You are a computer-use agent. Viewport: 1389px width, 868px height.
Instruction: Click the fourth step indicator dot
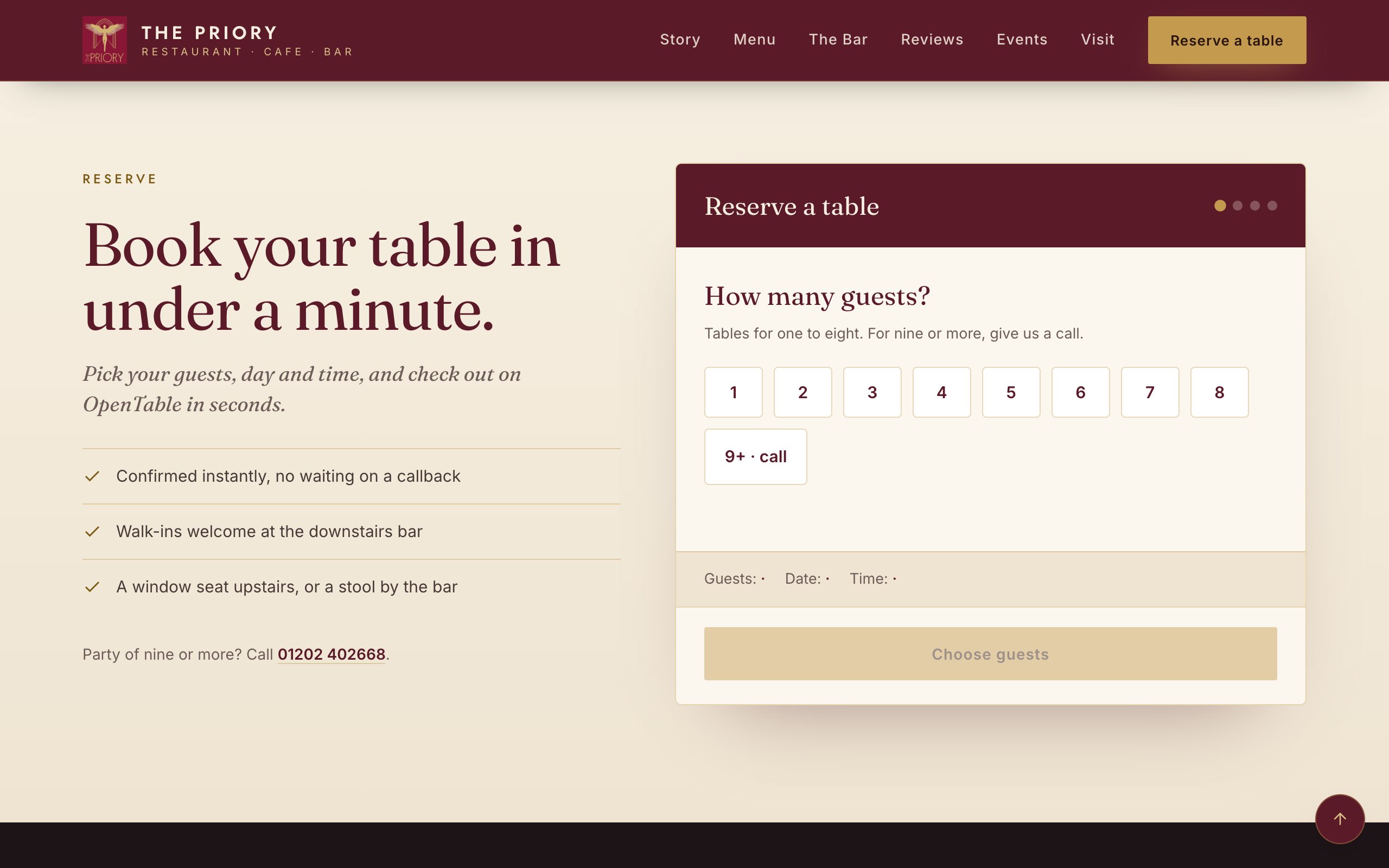tap(1272, 206)
